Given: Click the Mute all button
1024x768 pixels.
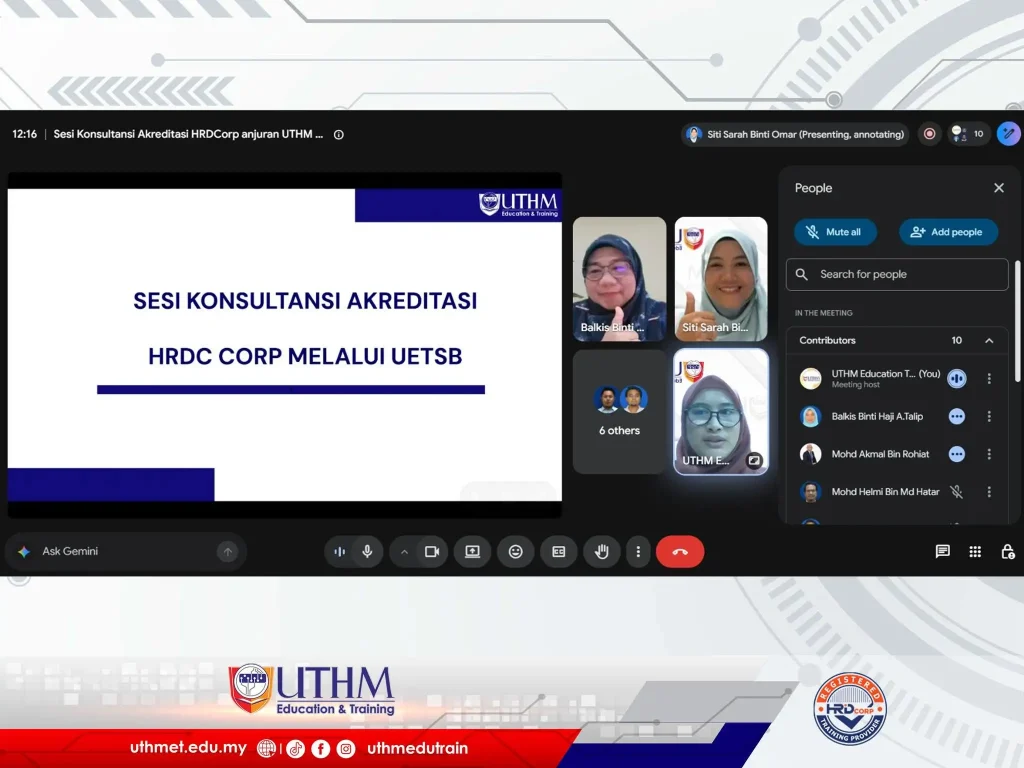Looking at the screenshot, I should tap(835, 232).
